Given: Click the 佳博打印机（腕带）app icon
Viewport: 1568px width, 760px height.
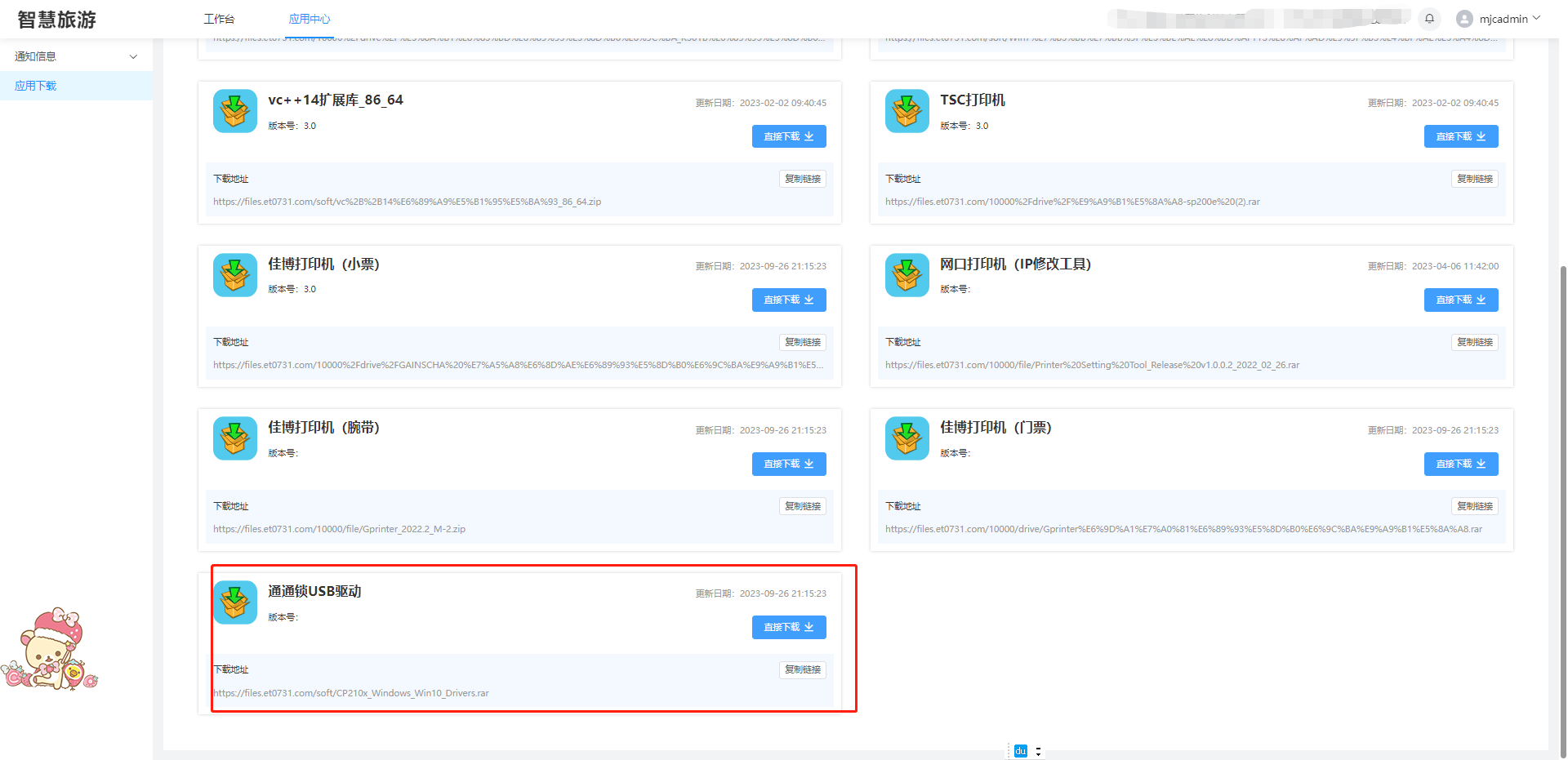Looking at the screenshot, I should pos(235,438).
